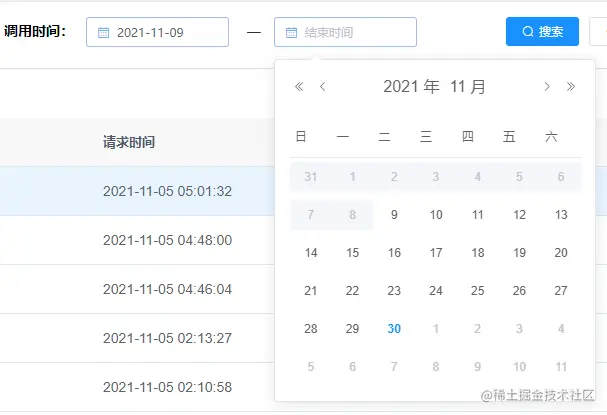Pick date 27 in the calendar
This screenshot has height=415, width=607.
click(561, 291)
